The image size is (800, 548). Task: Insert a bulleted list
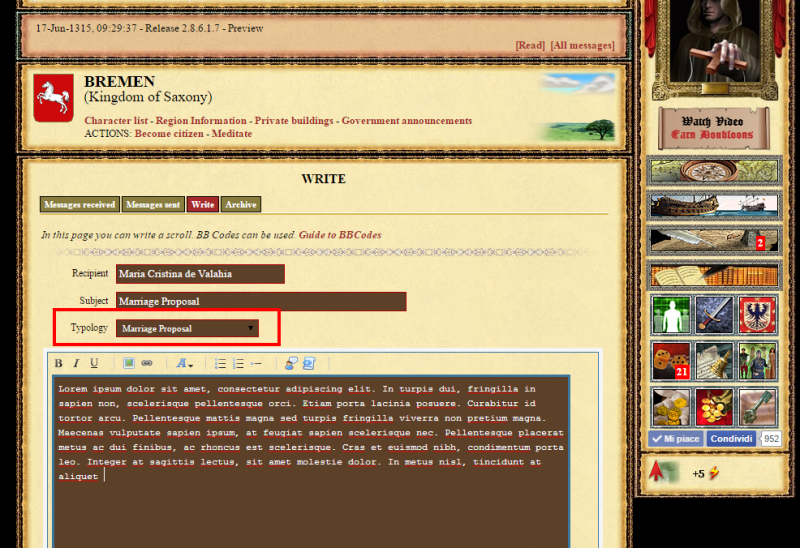tap(222, 363)
